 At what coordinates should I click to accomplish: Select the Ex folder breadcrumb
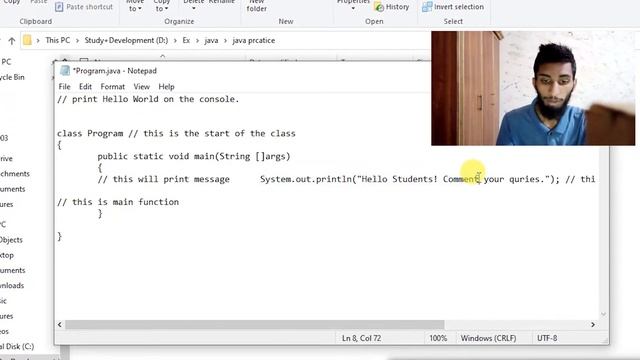click(x=186, y=40)
